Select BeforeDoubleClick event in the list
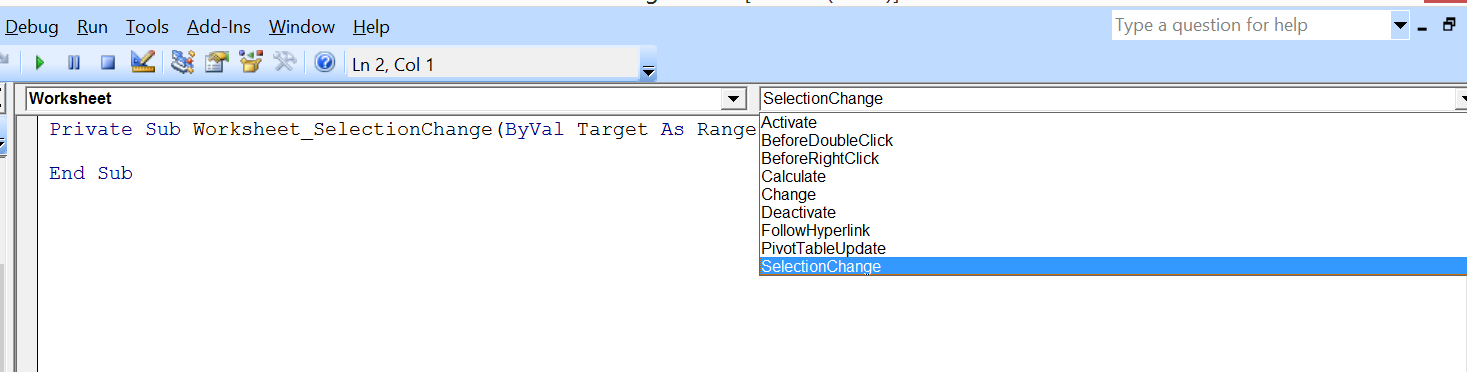Image resolution: width=1467 pixels, height=372 pixels. click(1113, 140)
